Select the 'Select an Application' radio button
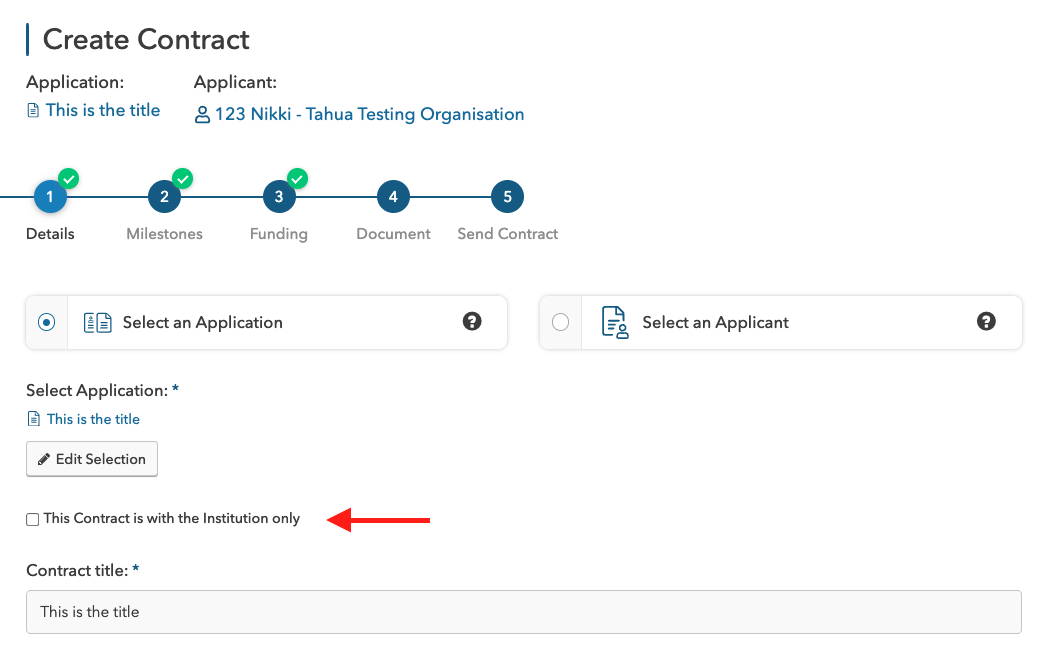1045x660 pixels. pyautogui.click(x=46, y=322)
